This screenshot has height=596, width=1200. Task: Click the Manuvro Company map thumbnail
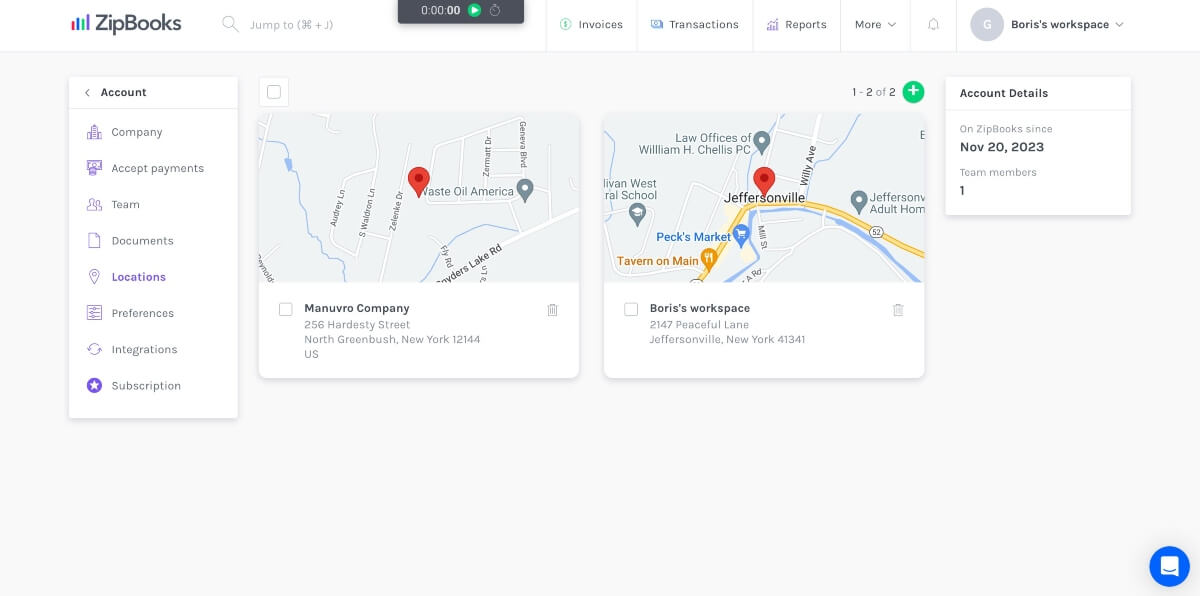419,198
